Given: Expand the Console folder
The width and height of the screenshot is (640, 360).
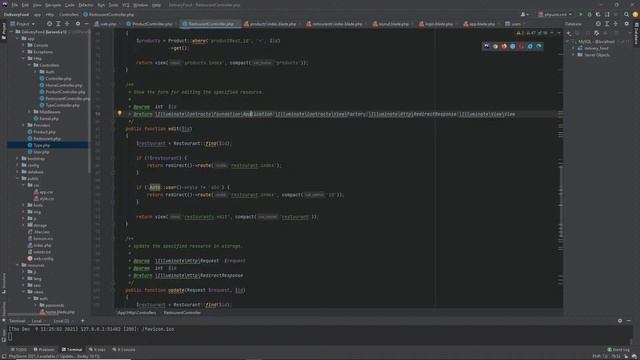Looking at the screenshot, I should coord(24,45).
